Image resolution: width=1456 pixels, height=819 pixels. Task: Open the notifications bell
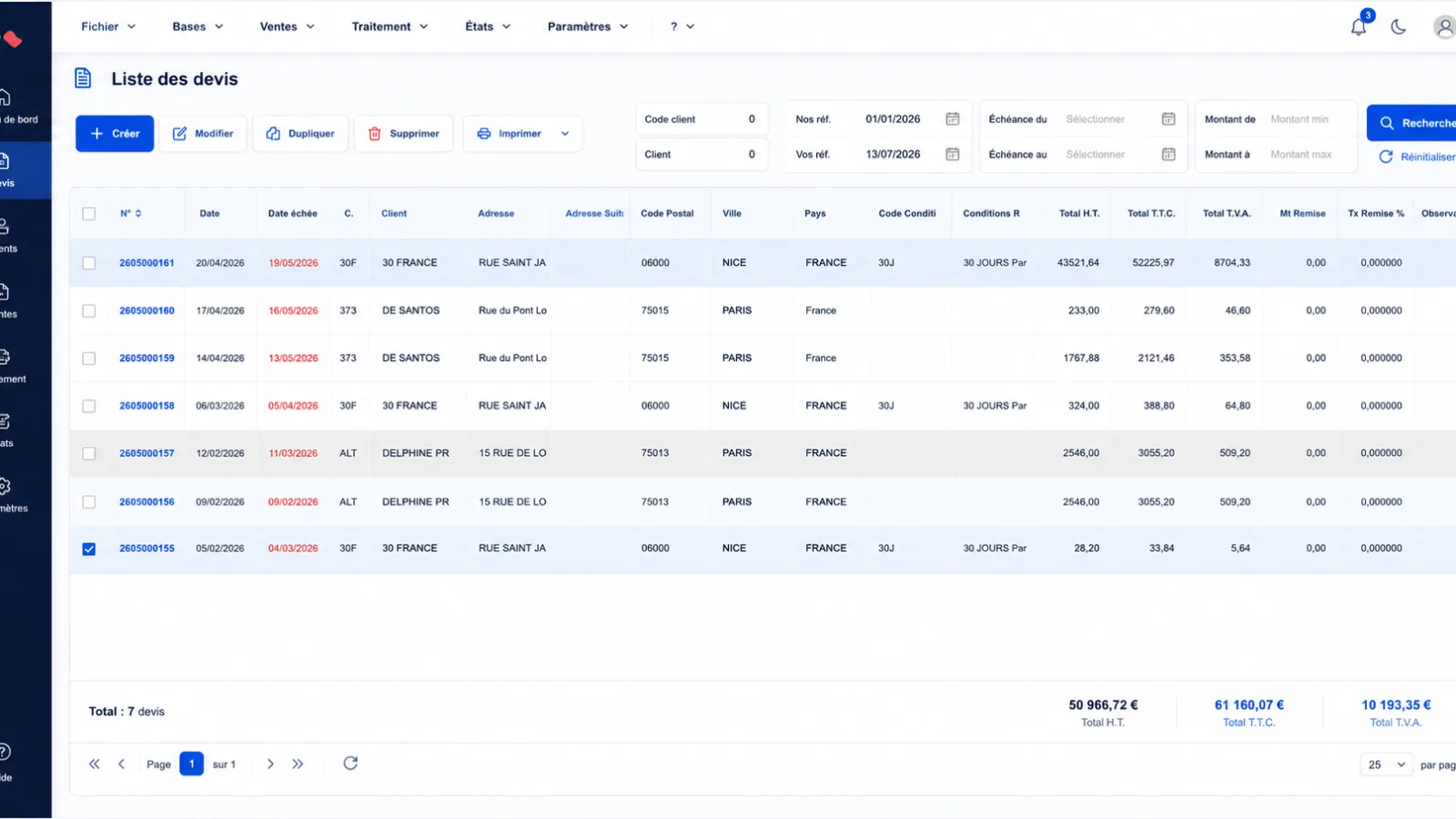(x=1358, y=26)
